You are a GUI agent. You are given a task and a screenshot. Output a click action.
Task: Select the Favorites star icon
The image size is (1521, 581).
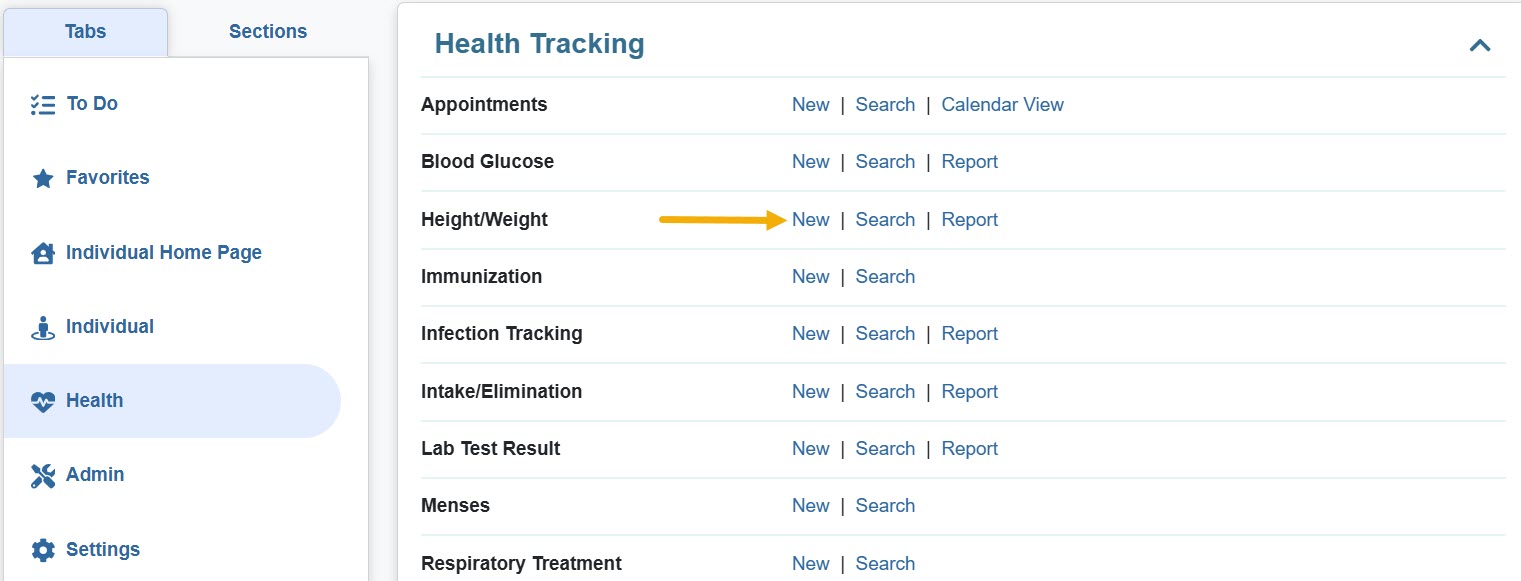[42, 177]
